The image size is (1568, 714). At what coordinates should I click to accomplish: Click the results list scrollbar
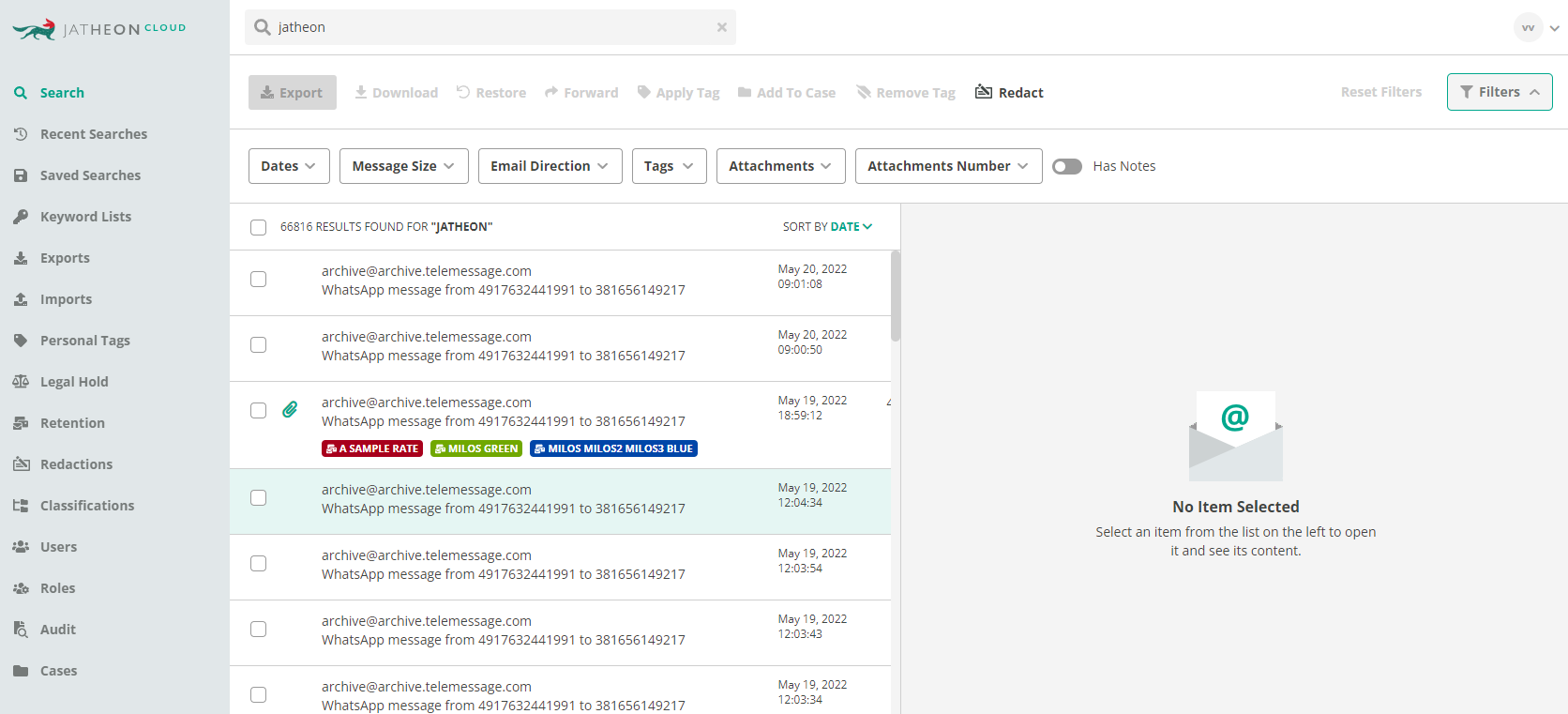coord(896,296)
